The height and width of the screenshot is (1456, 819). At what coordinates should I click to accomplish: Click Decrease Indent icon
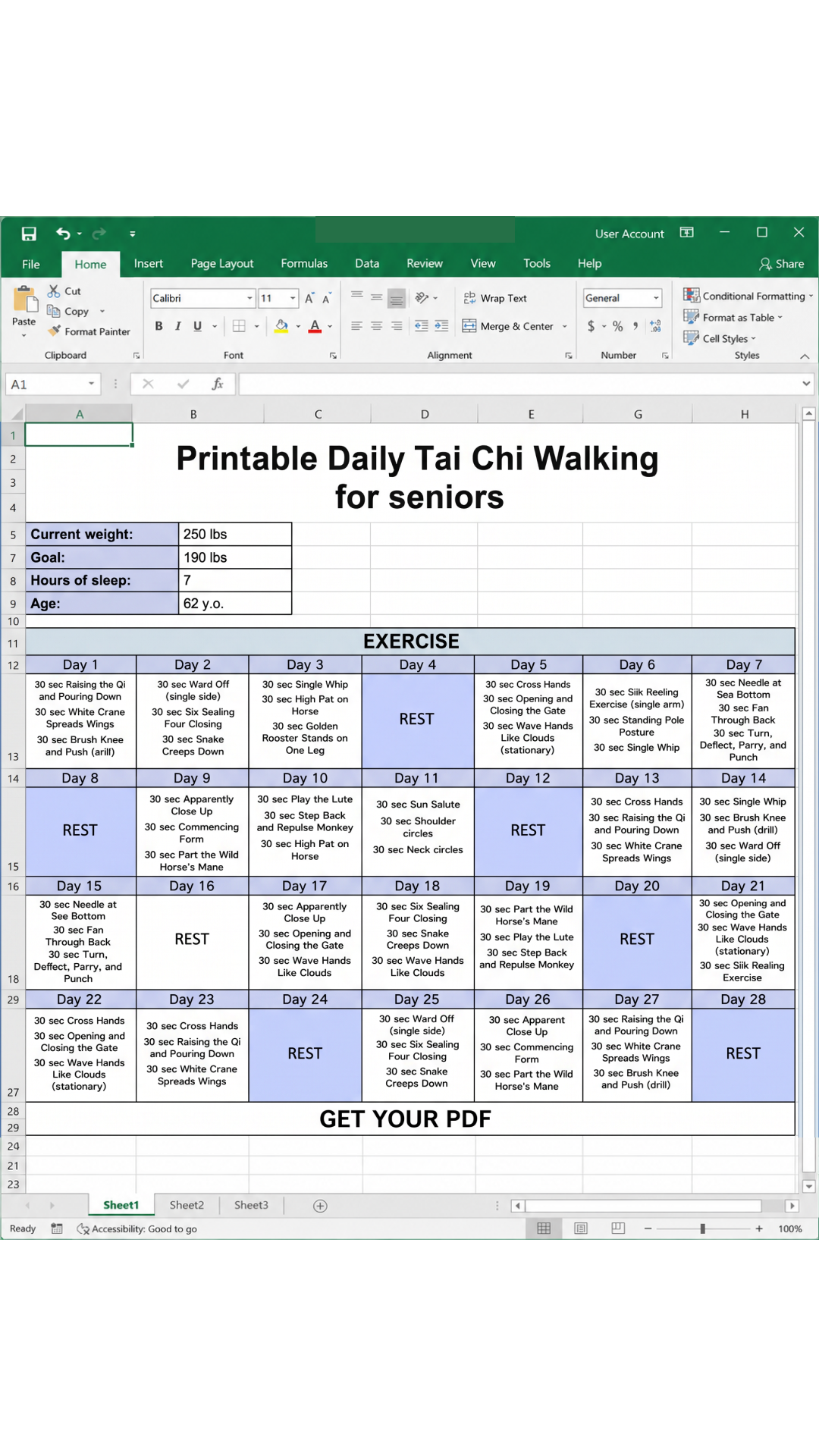[x=422, y=326]
